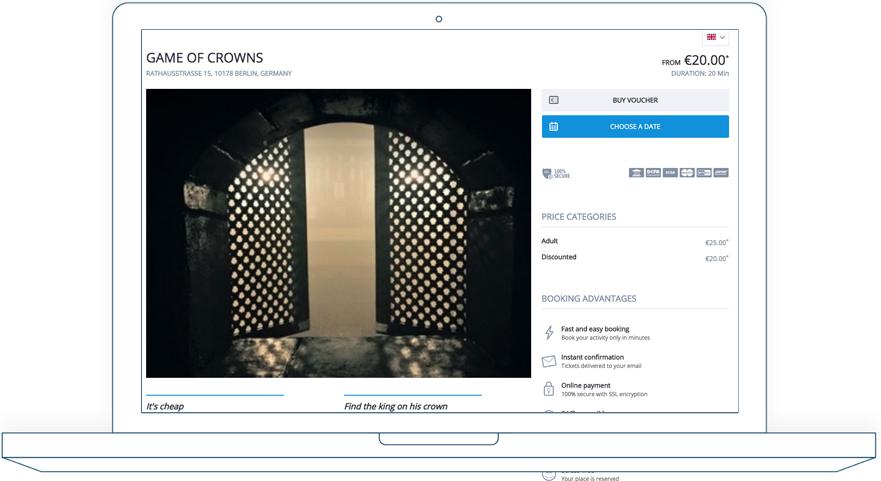Image resolution: width=881 pixels, height=481 pixels.
Task: Click the Mastercard payment icon
Action: tap(687, 173)
